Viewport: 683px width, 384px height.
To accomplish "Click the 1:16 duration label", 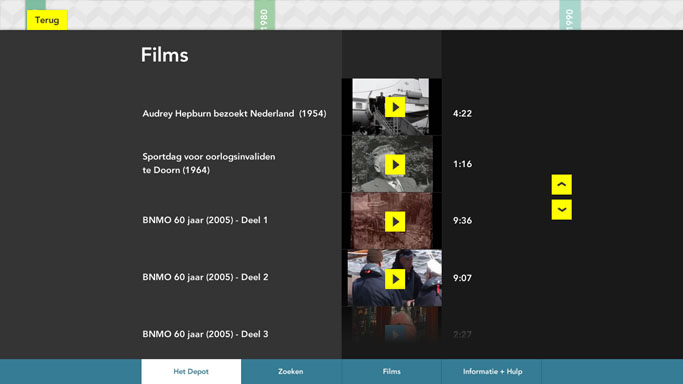I will coord(462,164).
